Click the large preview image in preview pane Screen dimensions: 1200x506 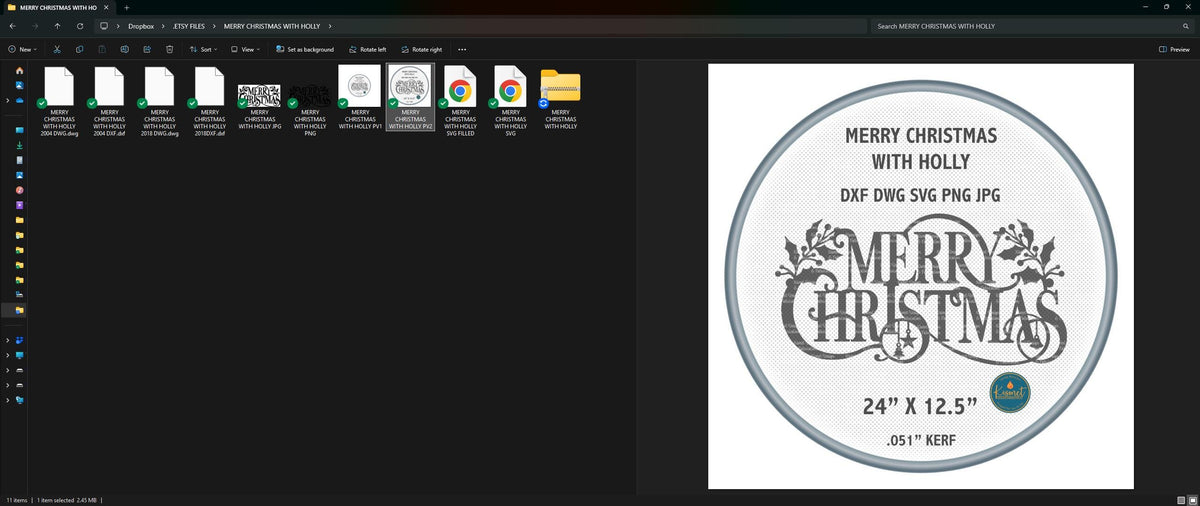pyautogui.click(x=920, y=276)
